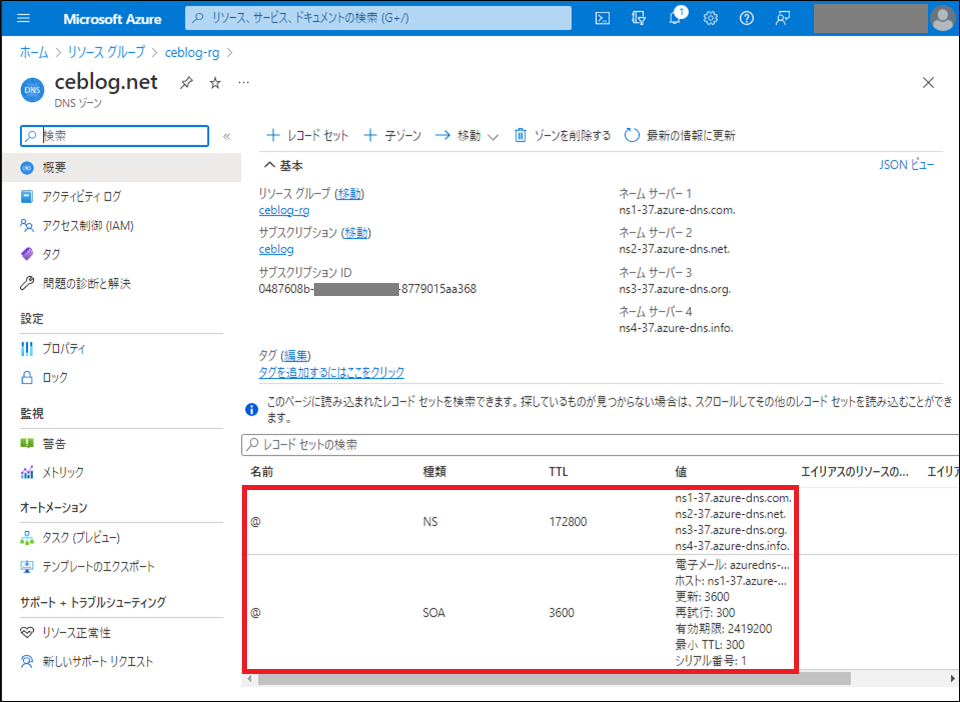Click ゾーンを削除する in the toolbar

click(562, 135)
